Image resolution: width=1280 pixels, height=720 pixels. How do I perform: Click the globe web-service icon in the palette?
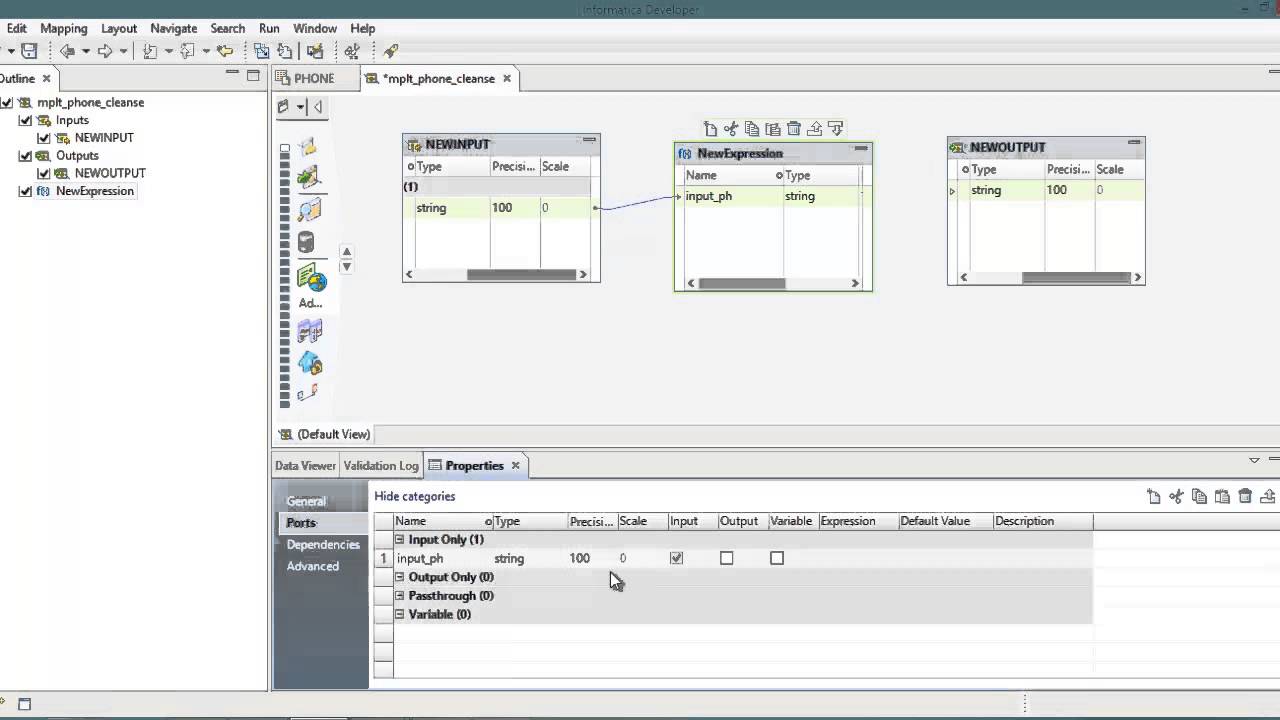coord(311,277)
